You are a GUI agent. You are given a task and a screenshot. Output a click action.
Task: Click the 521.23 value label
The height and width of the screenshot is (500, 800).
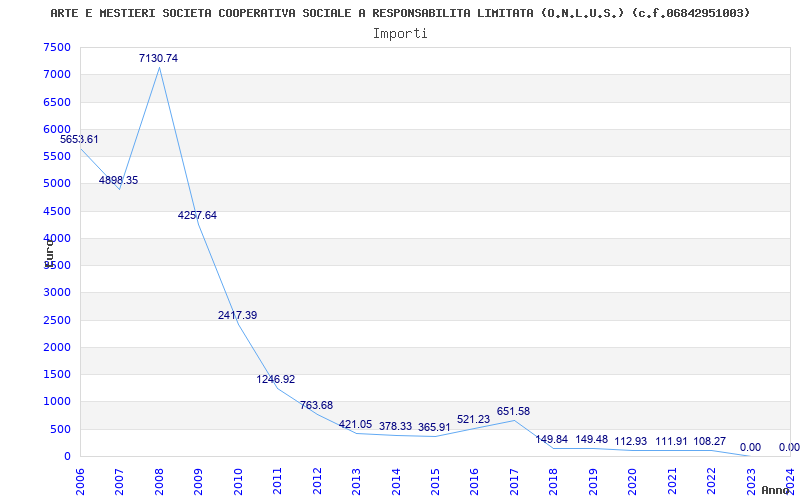[473, 419]
